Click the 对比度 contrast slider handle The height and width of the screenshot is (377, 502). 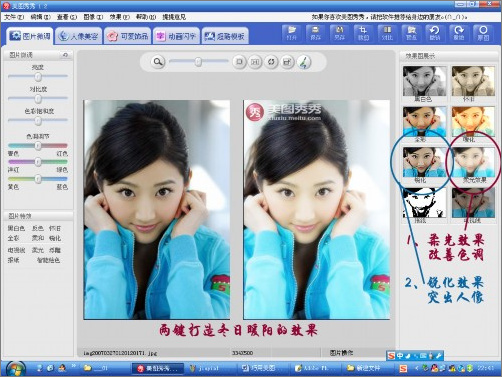pyautogui.click(x=38, y=99)
